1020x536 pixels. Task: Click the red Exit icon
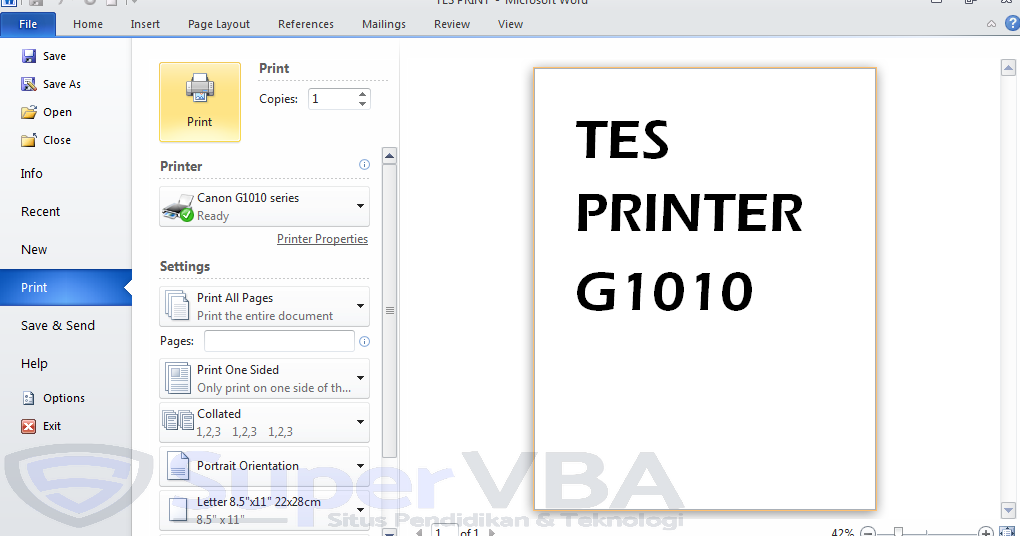click(x=29, y=426)
